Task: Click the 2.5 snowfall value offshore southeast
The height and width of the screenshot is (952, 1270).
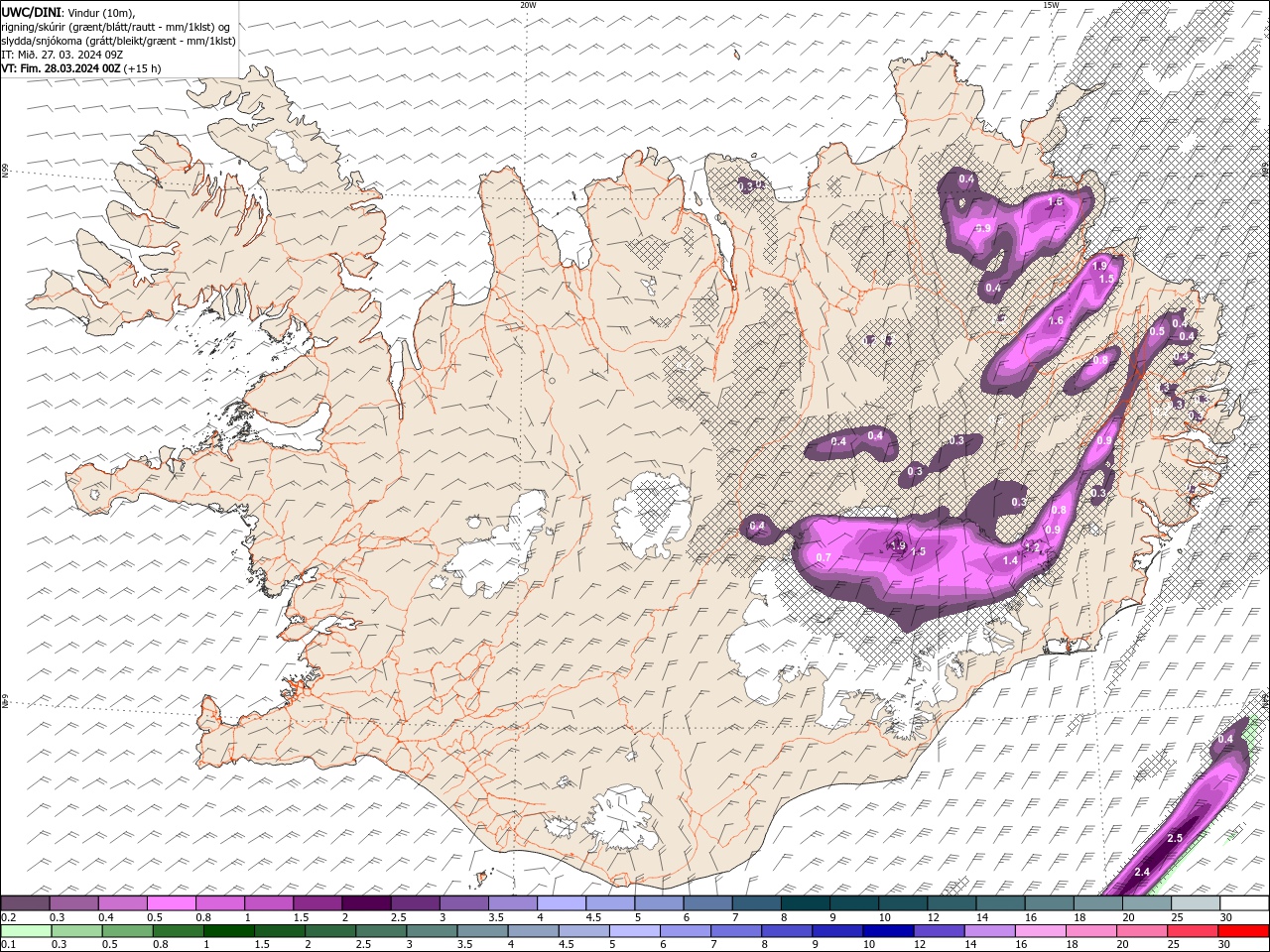Action: coord(1175,838)
